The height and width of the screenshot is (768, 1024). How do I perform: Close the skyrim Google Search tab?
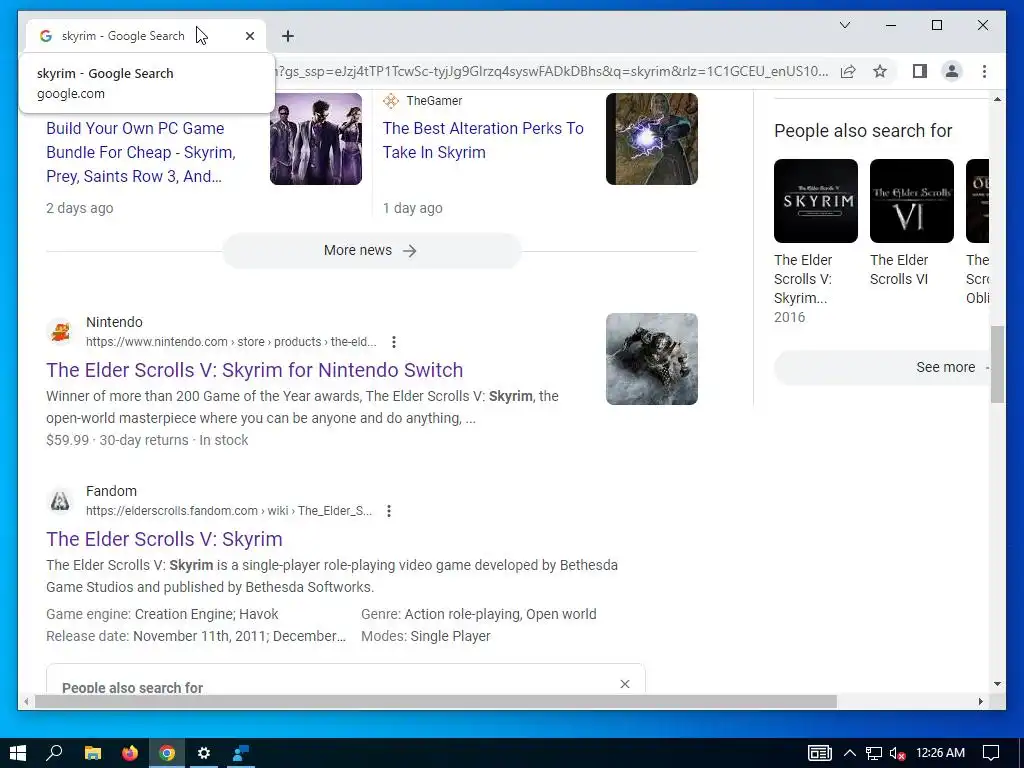pyautogui.click(x=249, y=36)
